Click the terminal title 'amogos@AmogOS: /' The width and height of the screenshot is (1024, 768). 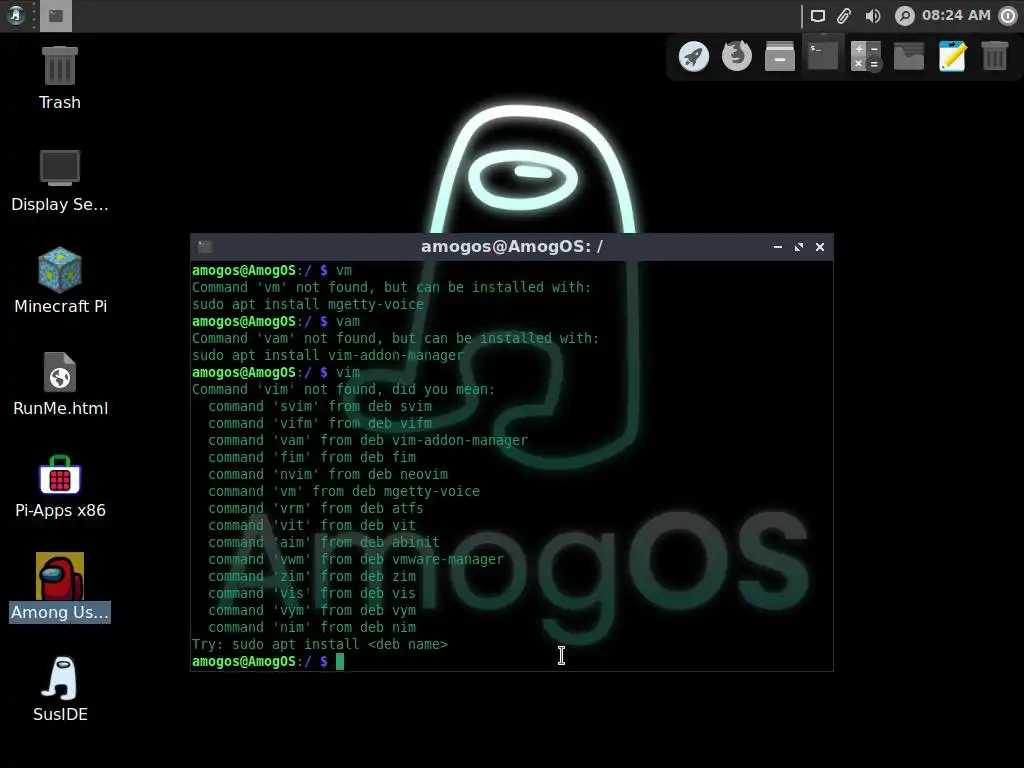click(511, 246)
